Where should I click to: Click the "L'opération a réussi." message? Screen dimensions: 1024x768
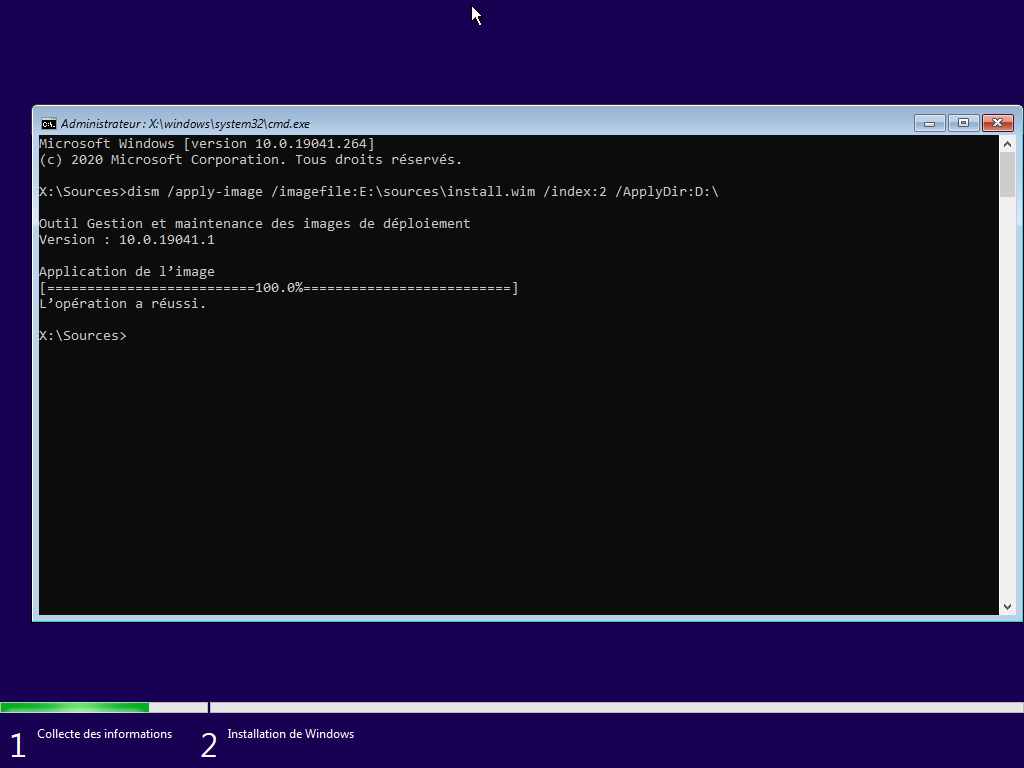click(x=123, y=304)
